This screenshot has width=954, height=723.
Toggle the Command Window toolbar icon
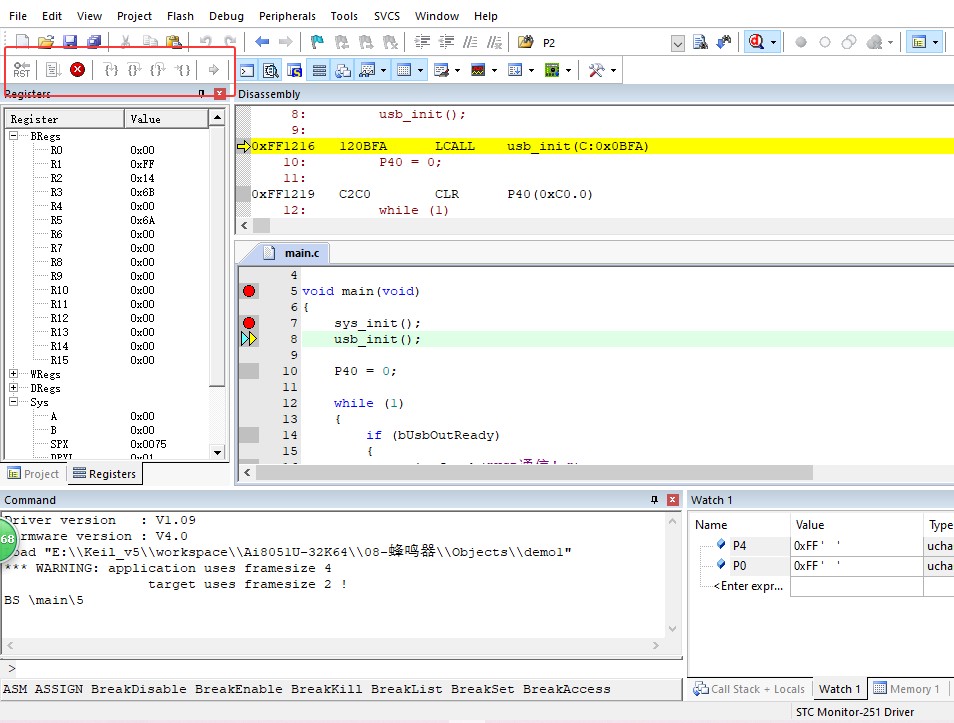[x=247, y=71]
